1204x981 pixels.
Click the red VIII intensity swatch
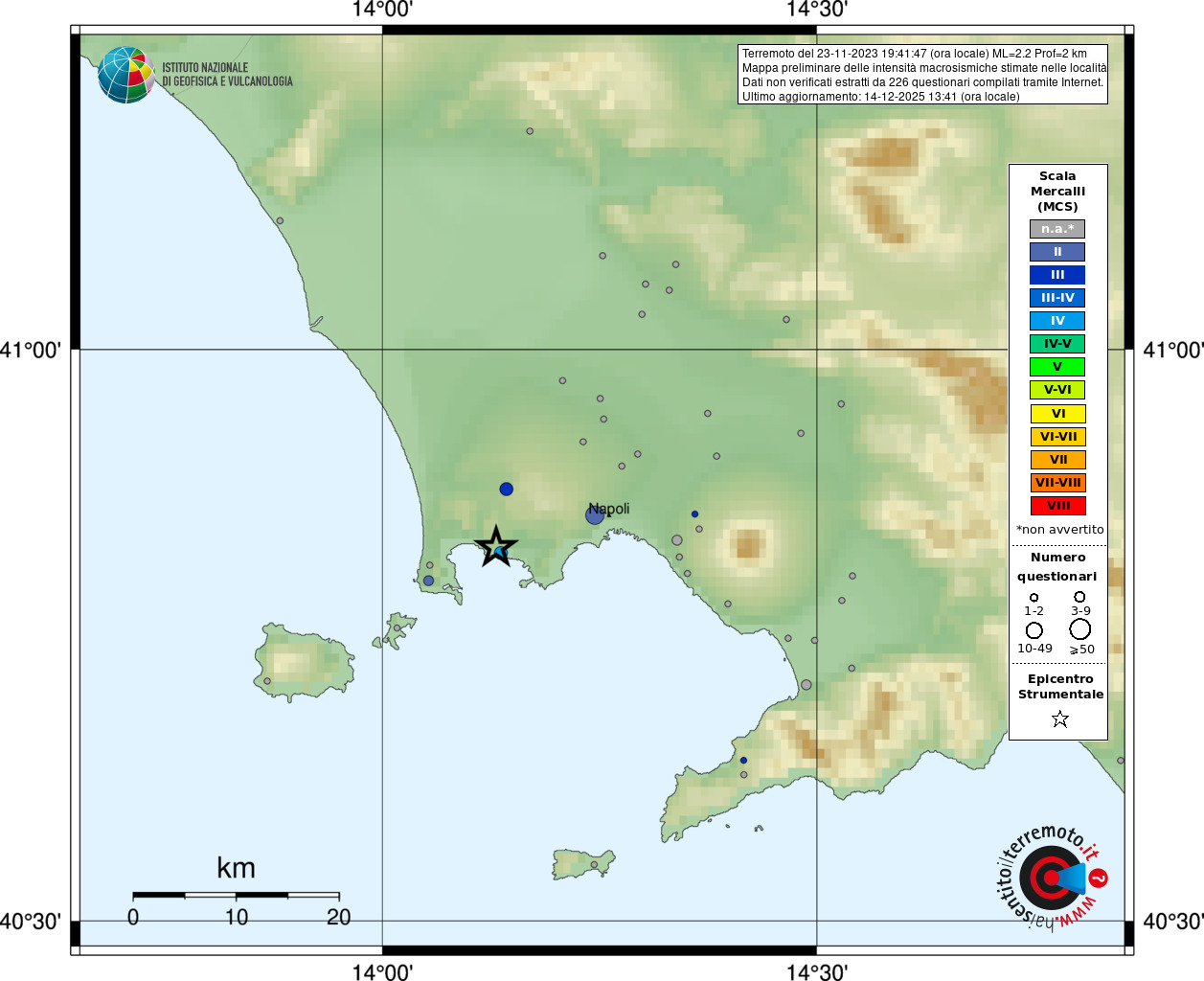pyautogui.click(x=1057, y=506)
